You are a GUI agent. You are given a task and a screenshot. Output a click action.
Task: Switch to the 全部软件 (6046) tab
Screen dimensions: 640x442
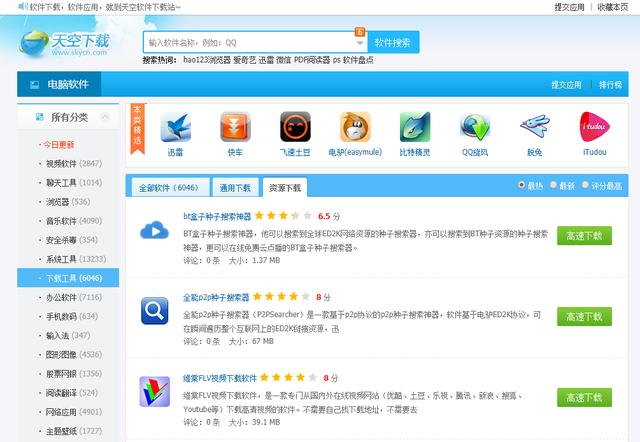coord(169,187)
